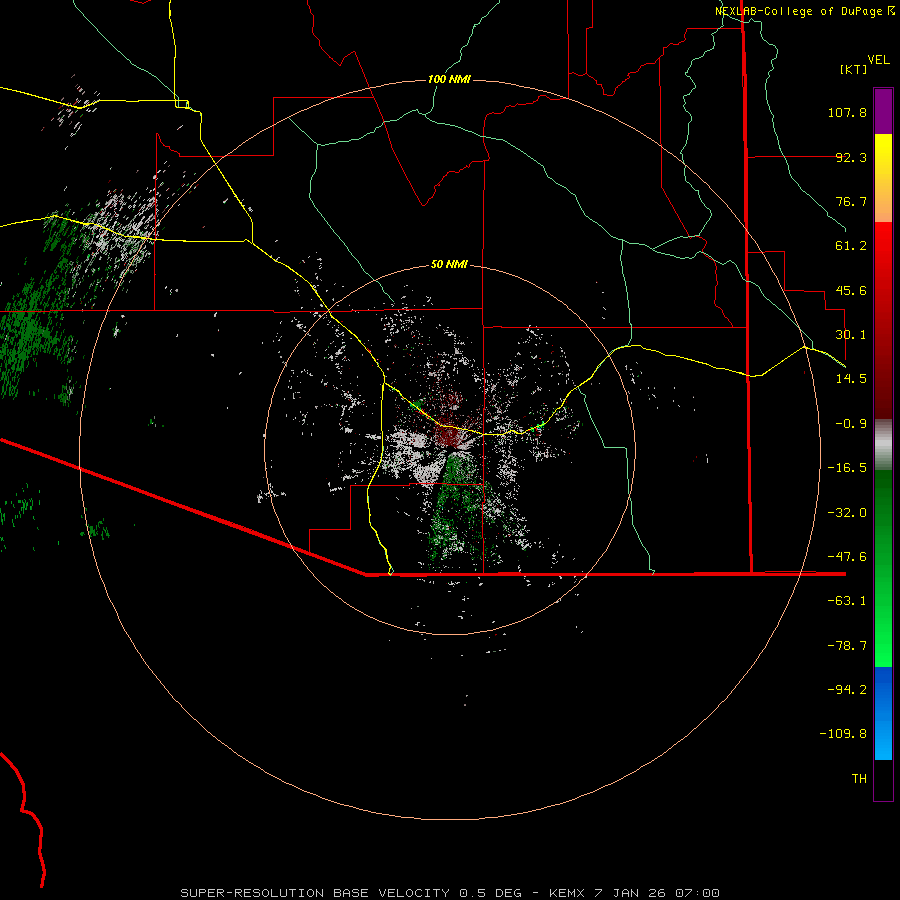Click the 30.1 legend value

tap(851, 335)
